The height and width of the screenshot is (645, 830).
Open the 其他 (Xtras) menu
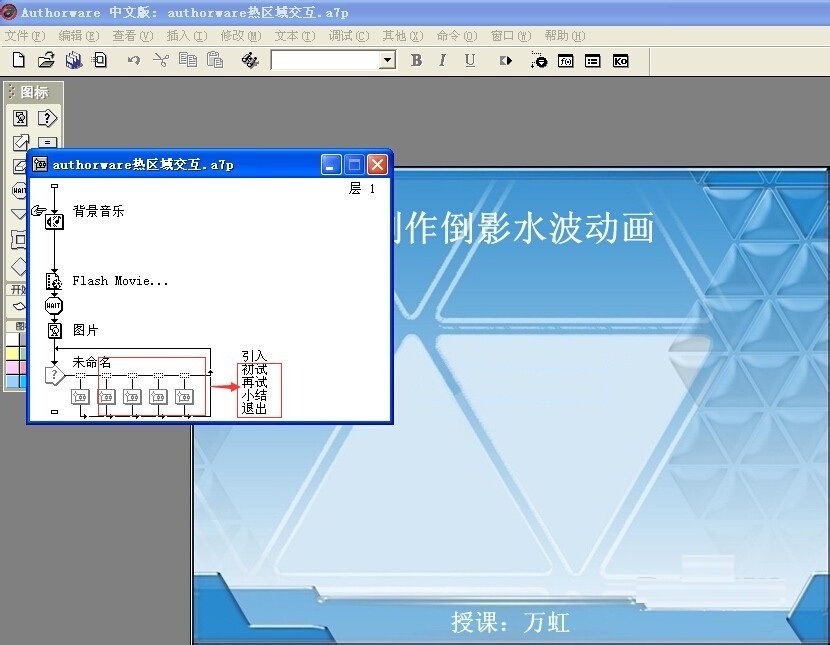pyautogui.click(x=402, y=35)
